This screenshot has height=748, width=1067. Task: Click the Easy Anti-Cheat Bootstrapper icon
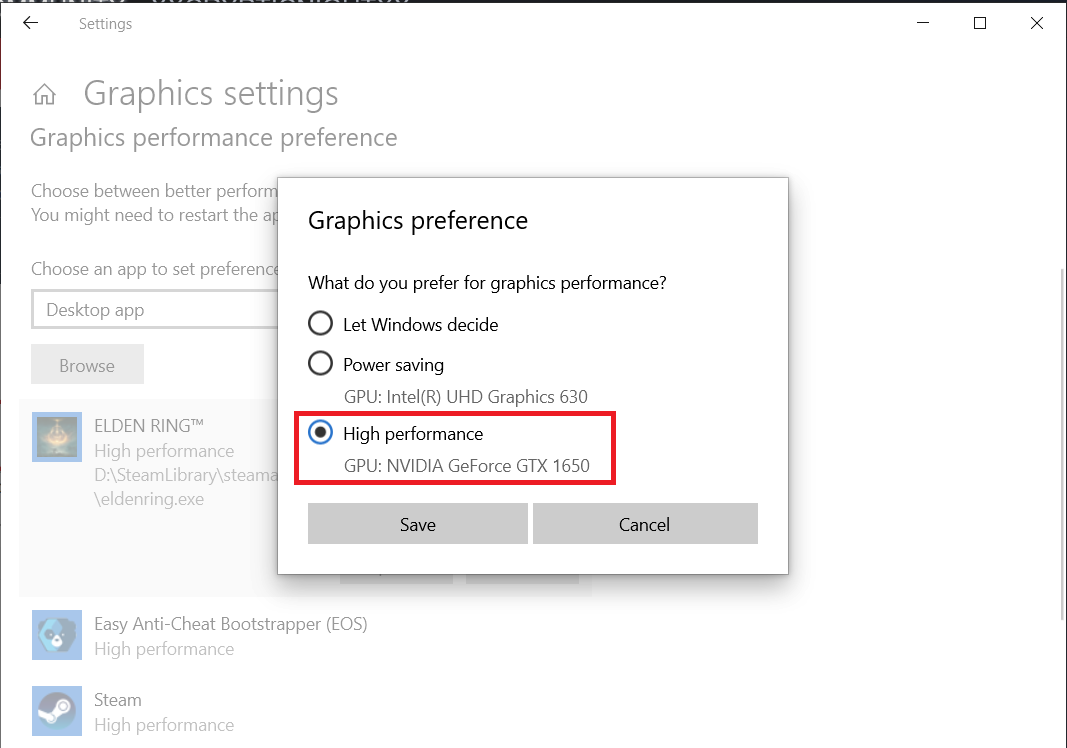pos(56,636)
